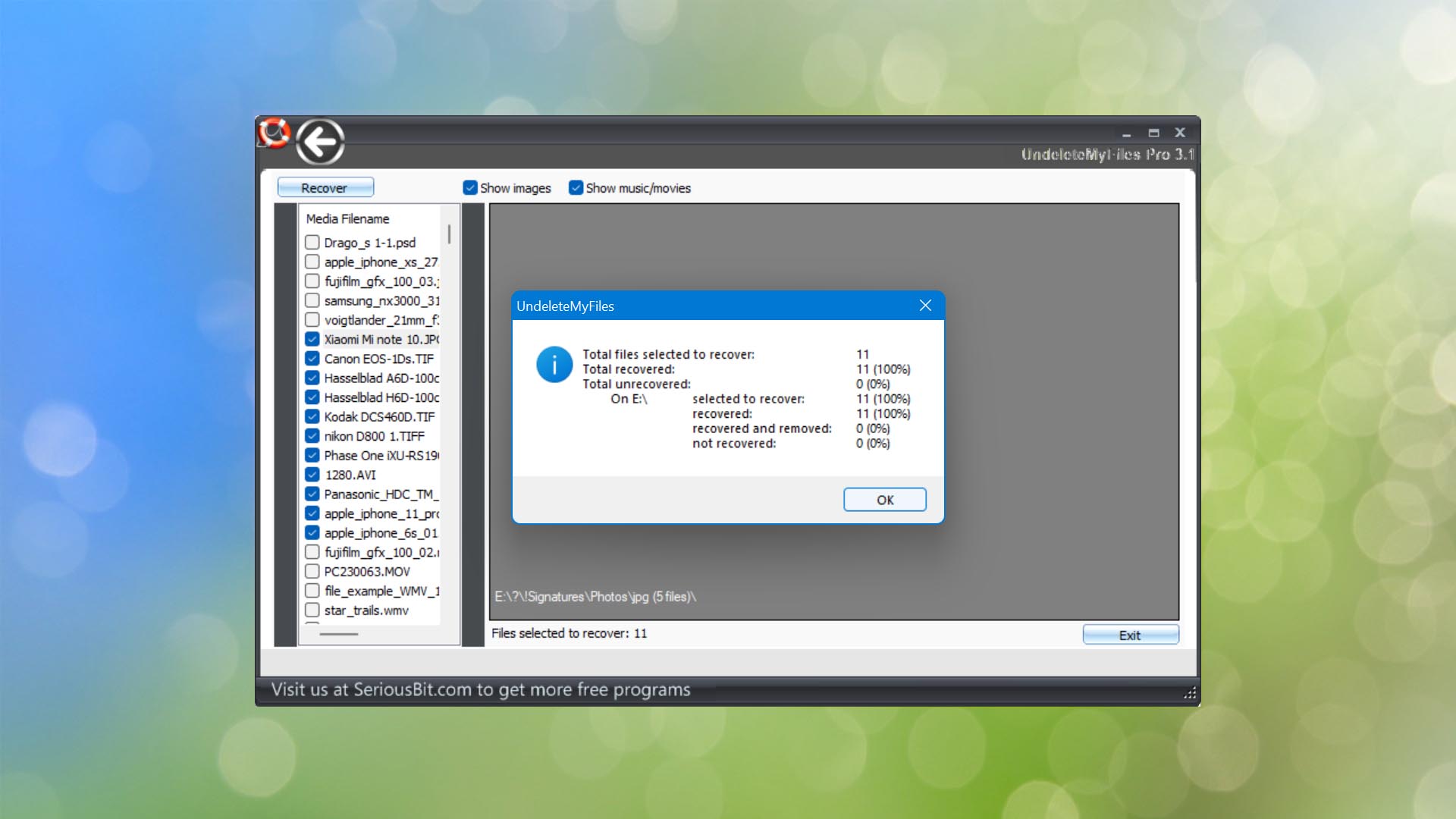Uncheck the apple_iphone_6s_01 checkbox

click(312, 532)
